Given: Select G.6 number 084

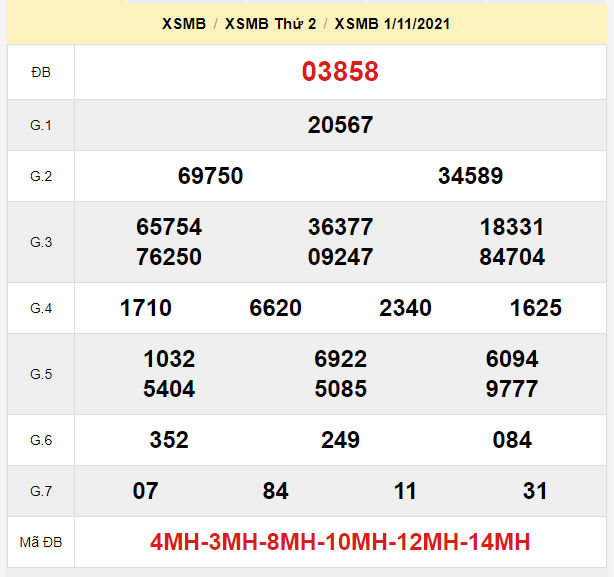Looking at the screenshot, I should coord(512,440).
